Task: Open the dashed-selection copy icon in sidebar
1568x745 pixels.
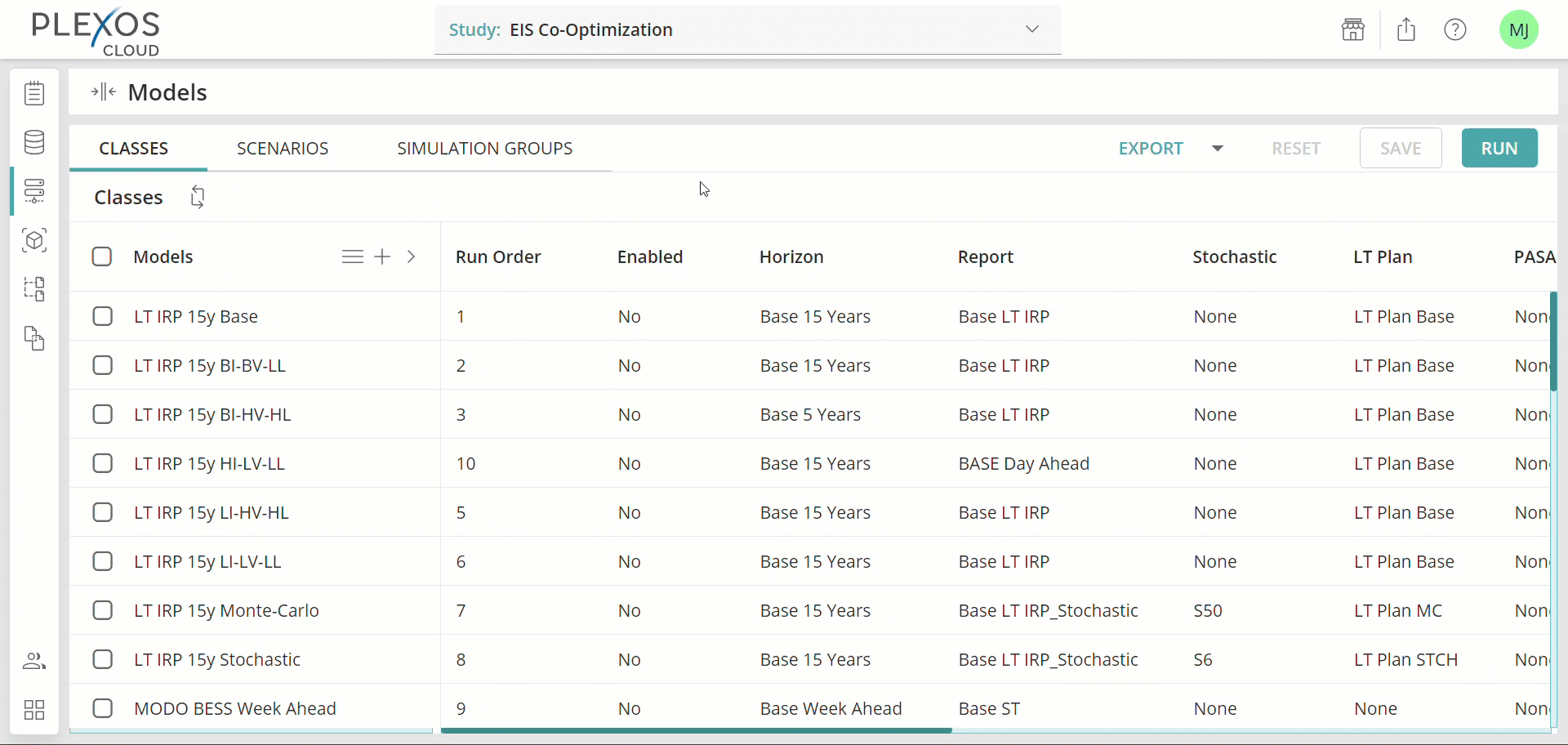Action: pos(34,289)
